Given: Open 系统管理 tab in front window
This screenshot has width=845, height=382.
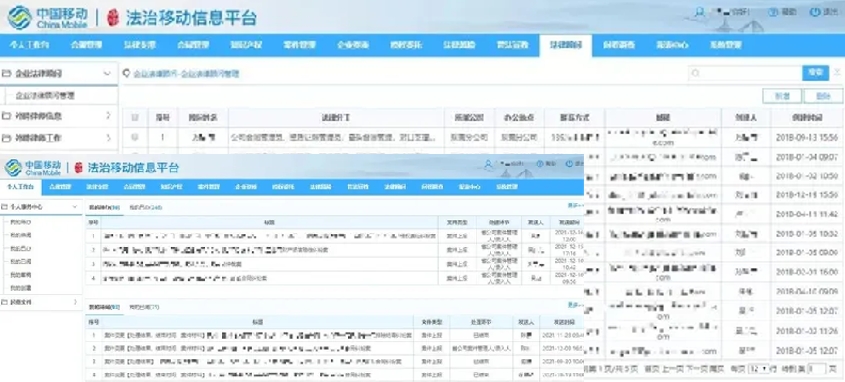Looking at the screenshot, I should click(x=507, y=187).
